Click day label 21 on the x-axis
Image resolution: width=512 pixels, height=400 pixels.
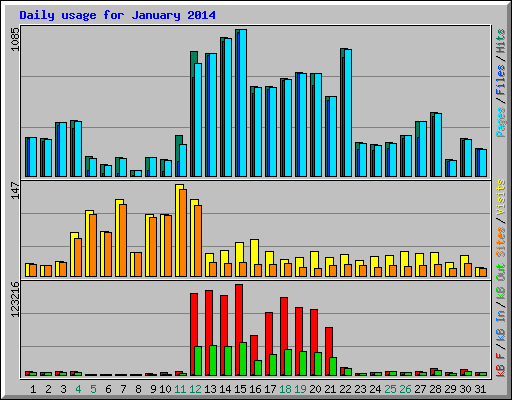[x=330, y=389]
